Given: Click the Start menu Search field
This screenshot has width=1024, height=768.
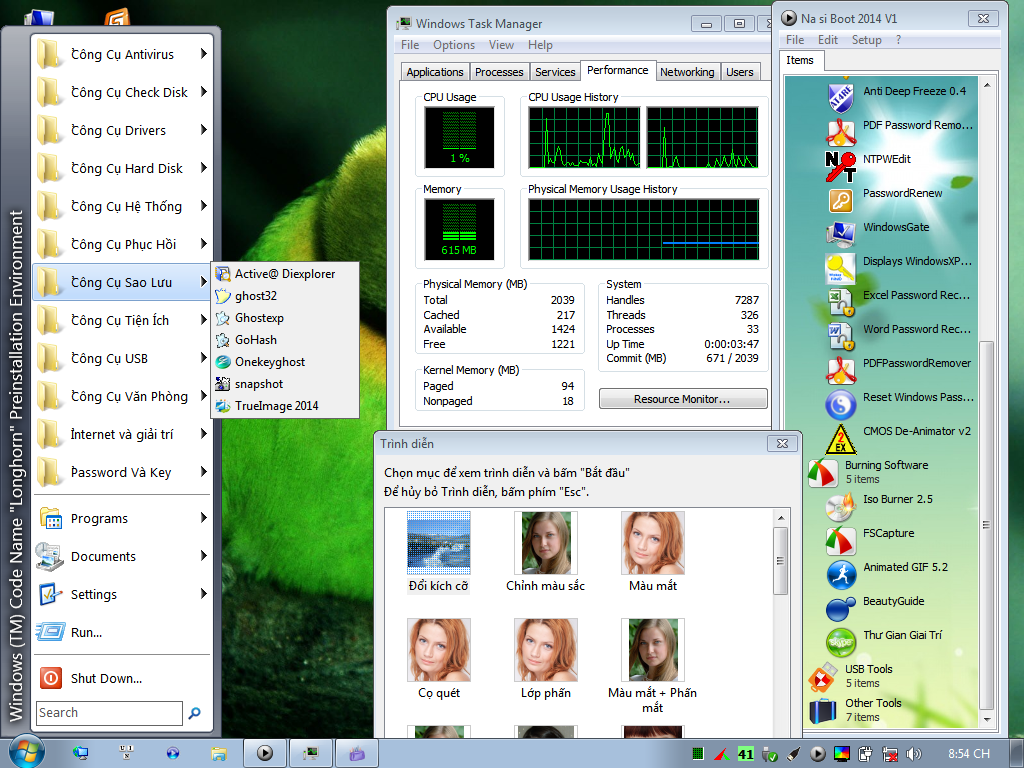Looking at the screenshot, I should (109, 713).
